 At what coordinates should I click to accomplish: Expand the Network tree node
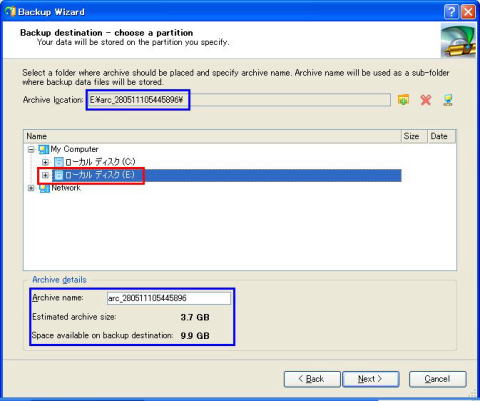pos(31,188)
